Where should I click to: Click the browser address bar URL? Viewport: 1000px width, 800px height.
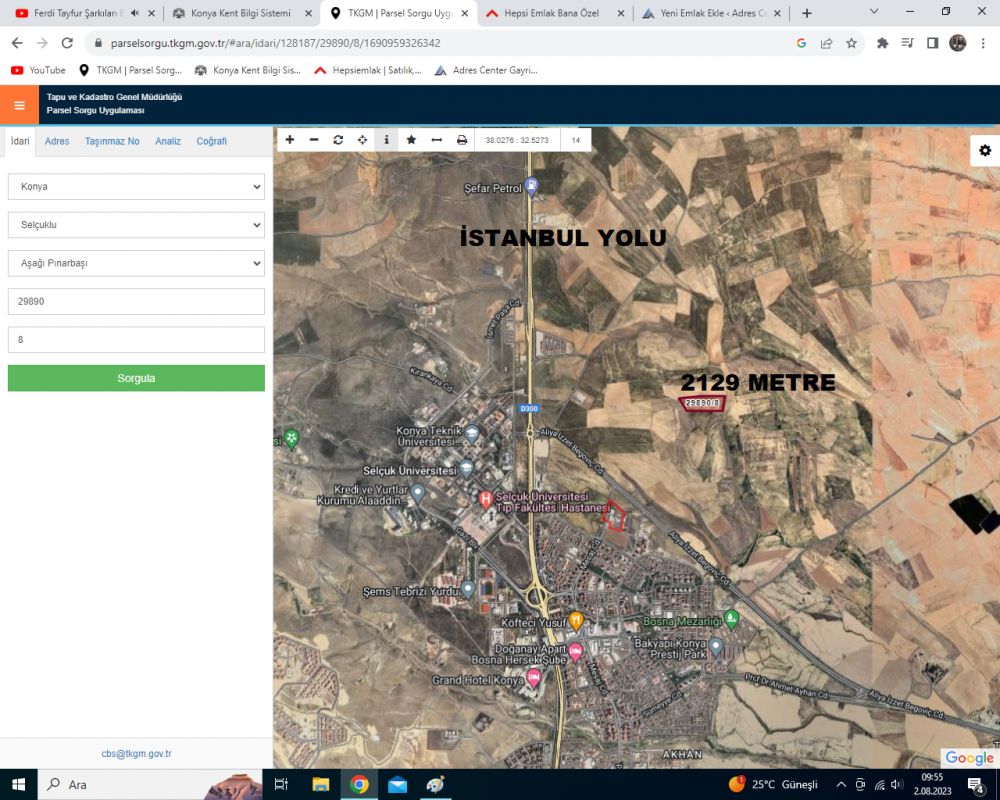click(276, 43)
